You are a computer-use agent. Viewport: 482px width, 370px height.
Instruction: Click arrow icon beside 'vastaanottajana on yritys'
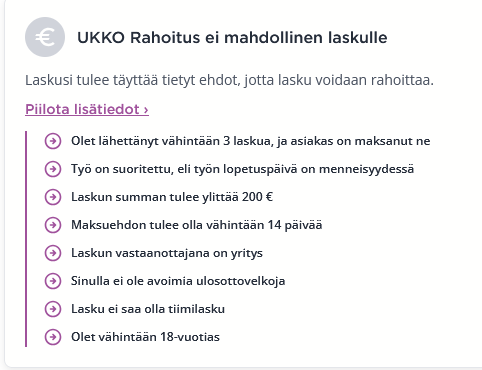(x=53, y=253)
